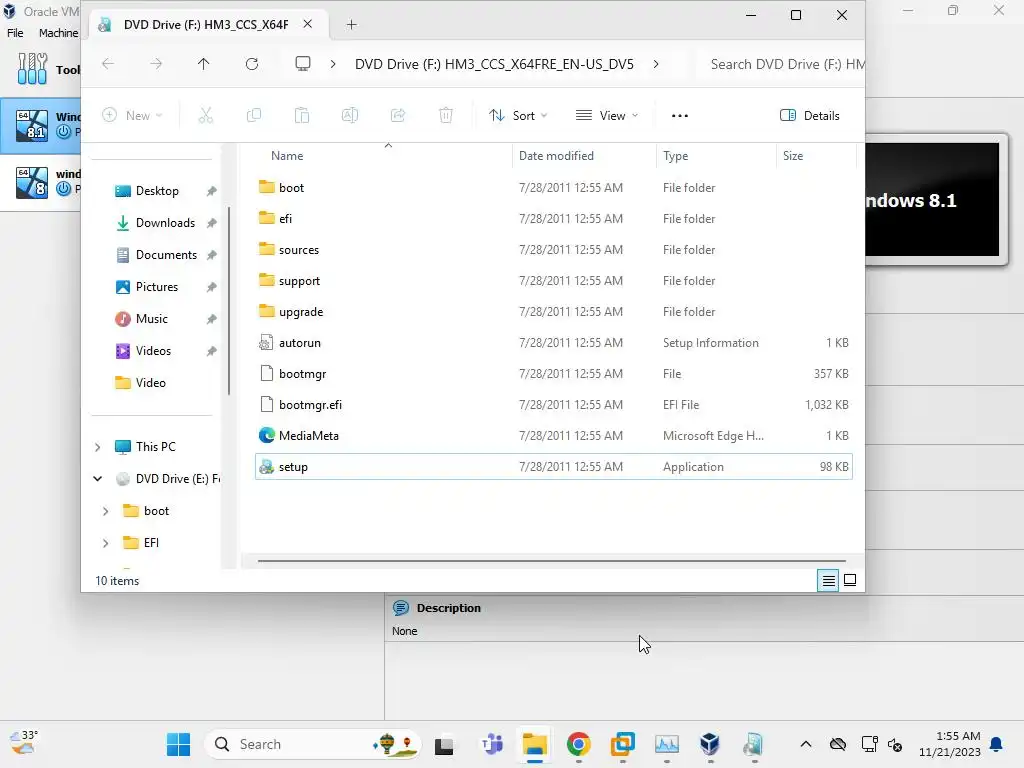
Task: Switch to large thumbnails view icon
Action: tap(850, 580)
